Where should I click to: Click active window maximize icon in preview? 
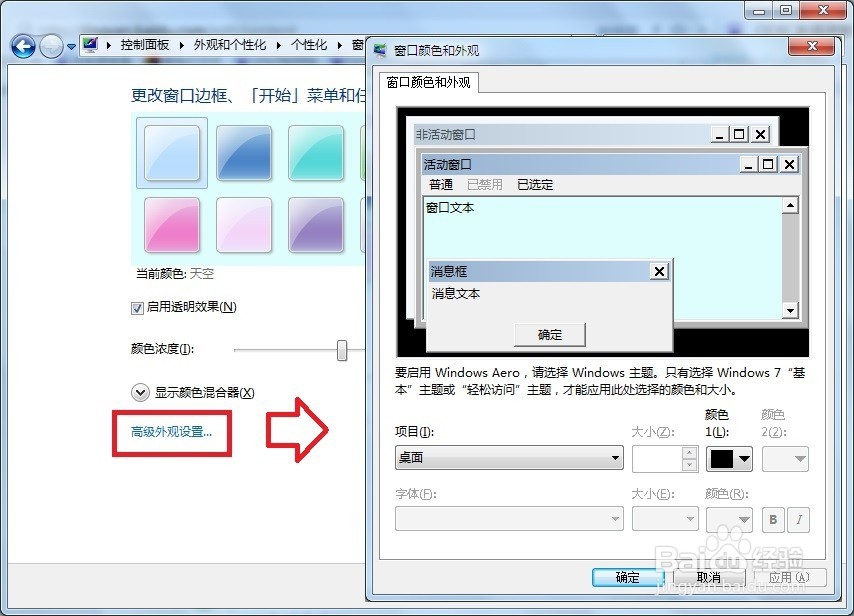coord(768,164)
